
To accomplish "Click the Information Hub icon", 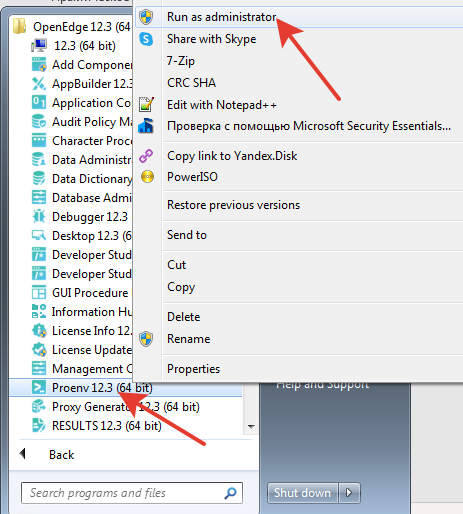I will click(39, 312).
